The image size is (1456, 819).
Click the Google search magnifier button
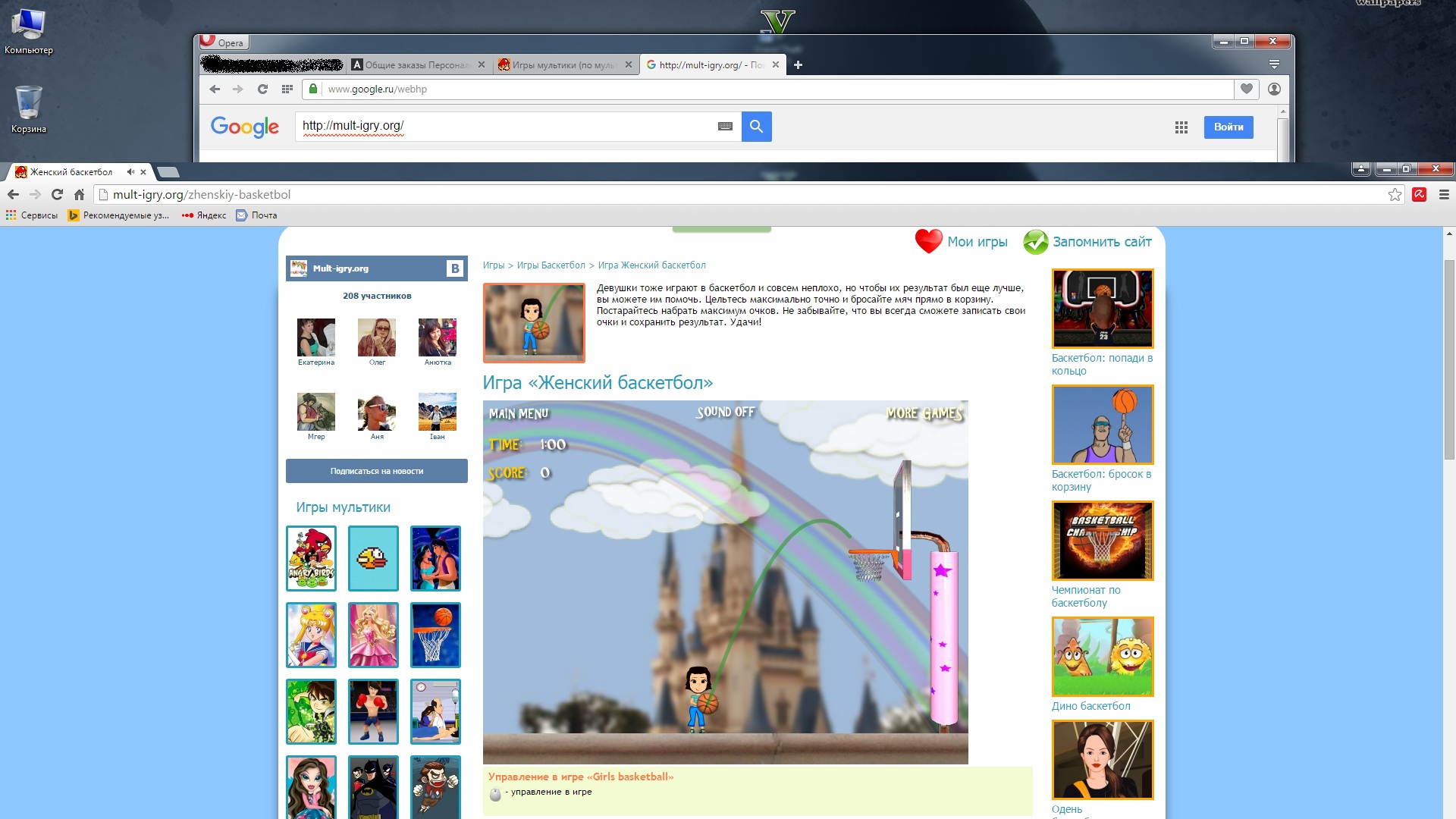point(756,127)
